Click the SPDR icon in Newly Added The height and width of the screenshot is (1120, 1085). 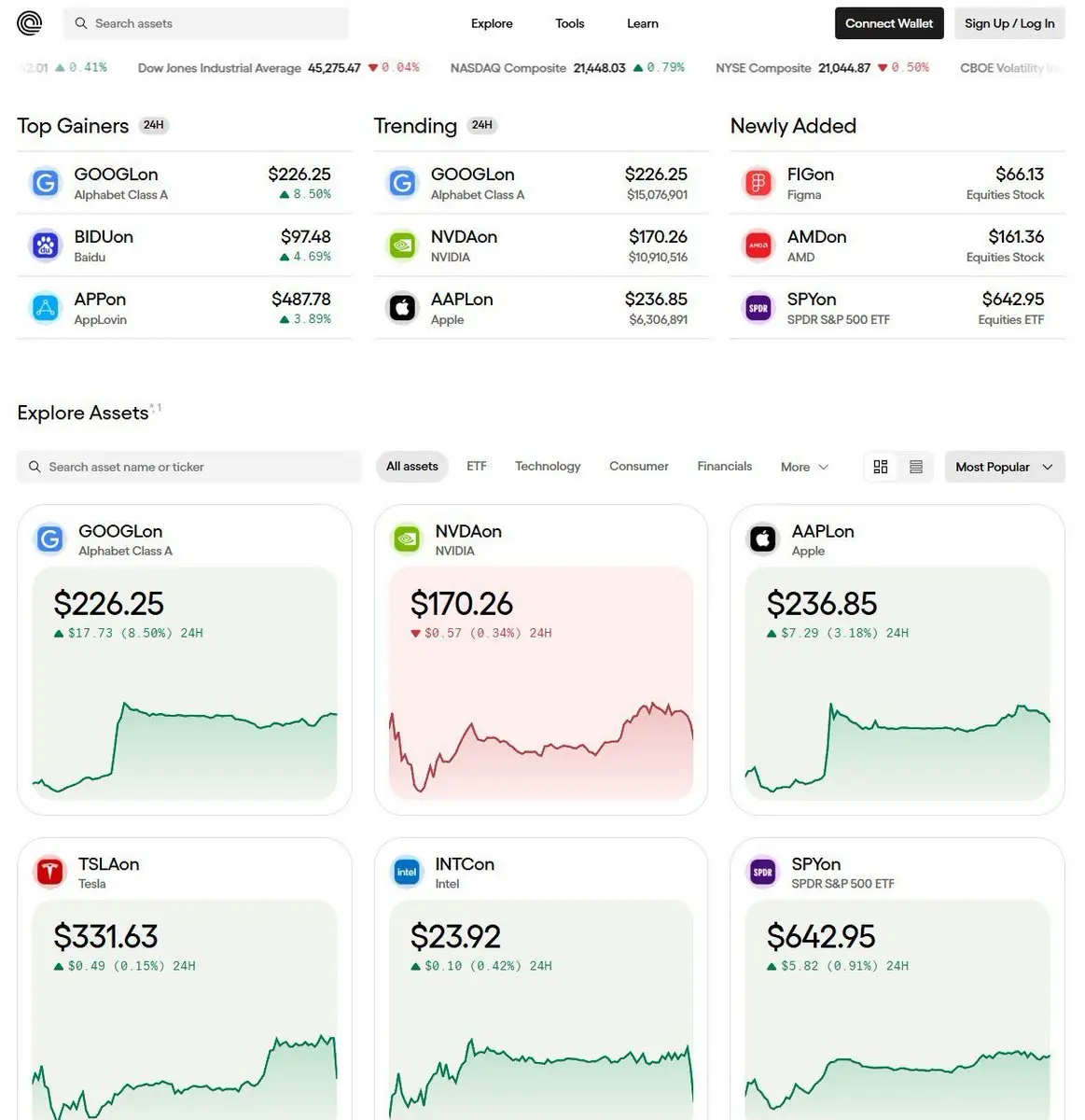tap(758, 308)
